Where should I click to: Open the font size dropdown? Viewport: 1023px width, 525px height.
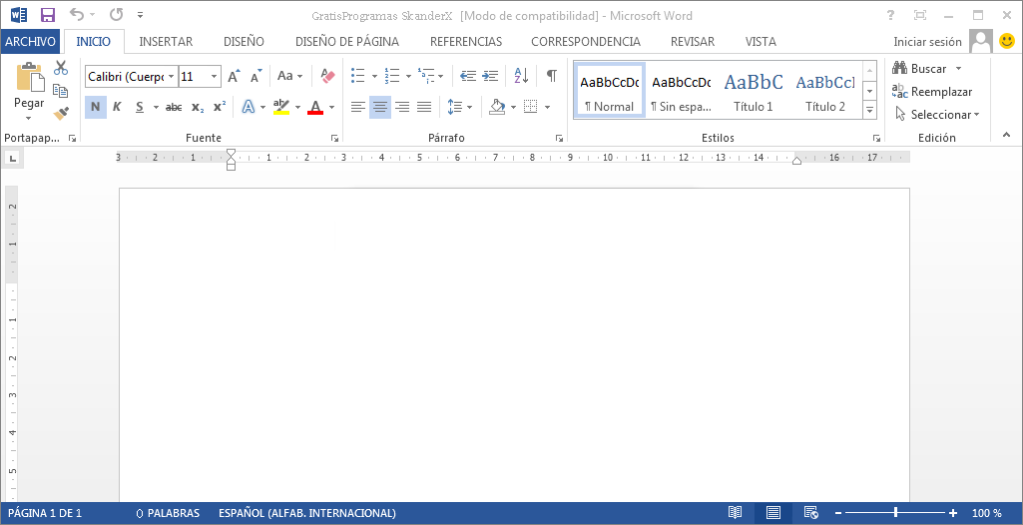pyautogui.click(x=214, y=76)
